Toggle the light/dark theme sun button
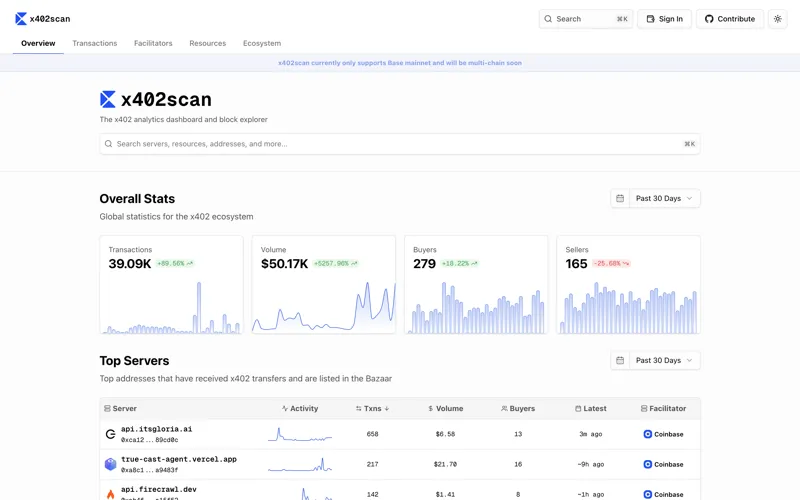800x500 pixels. [778, 19]
